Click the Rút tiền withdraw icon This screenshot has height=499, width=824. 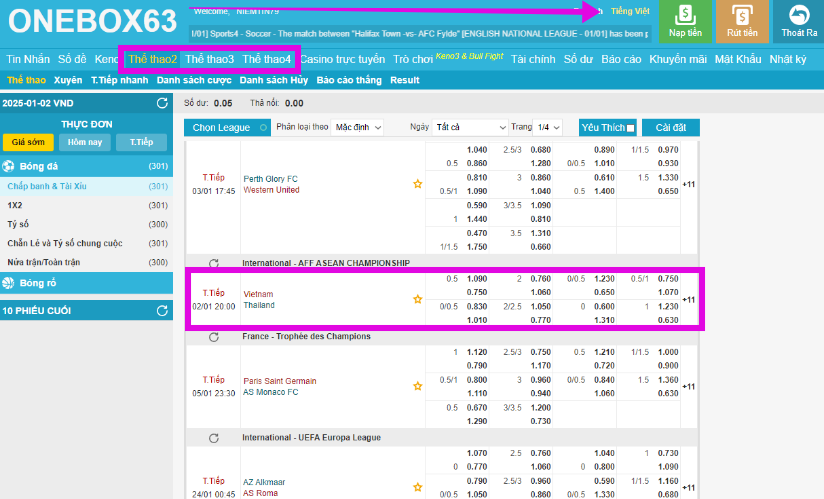[x=742, y=15]
